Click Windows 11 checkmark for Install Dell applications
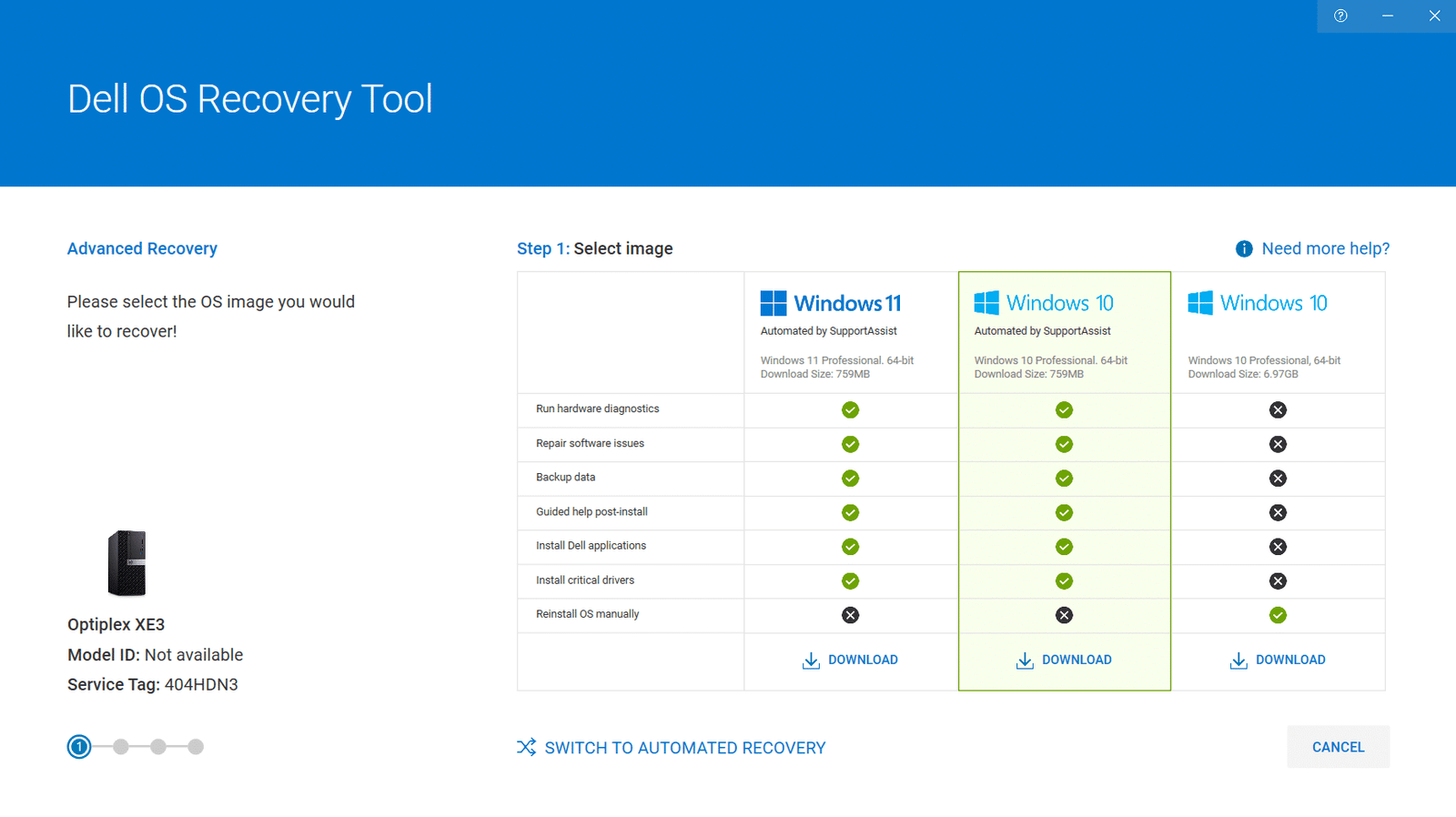This screenshot has width=1456, height=817. 850,546
